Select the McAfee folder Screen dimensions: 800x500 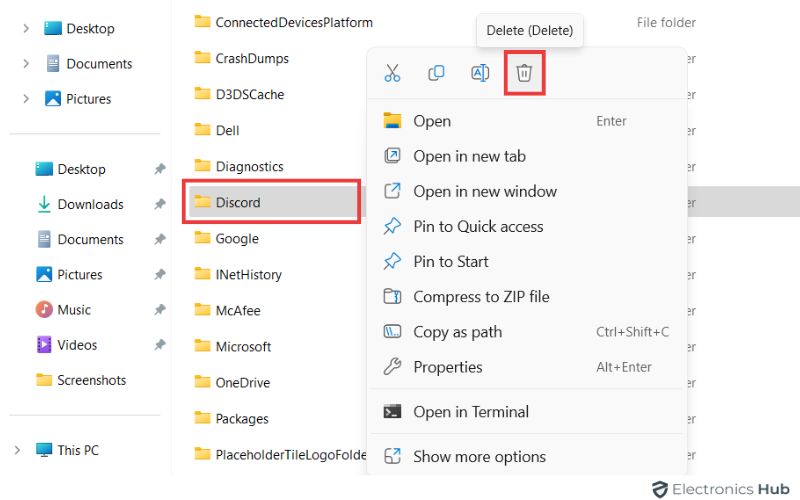click(238, 311)
